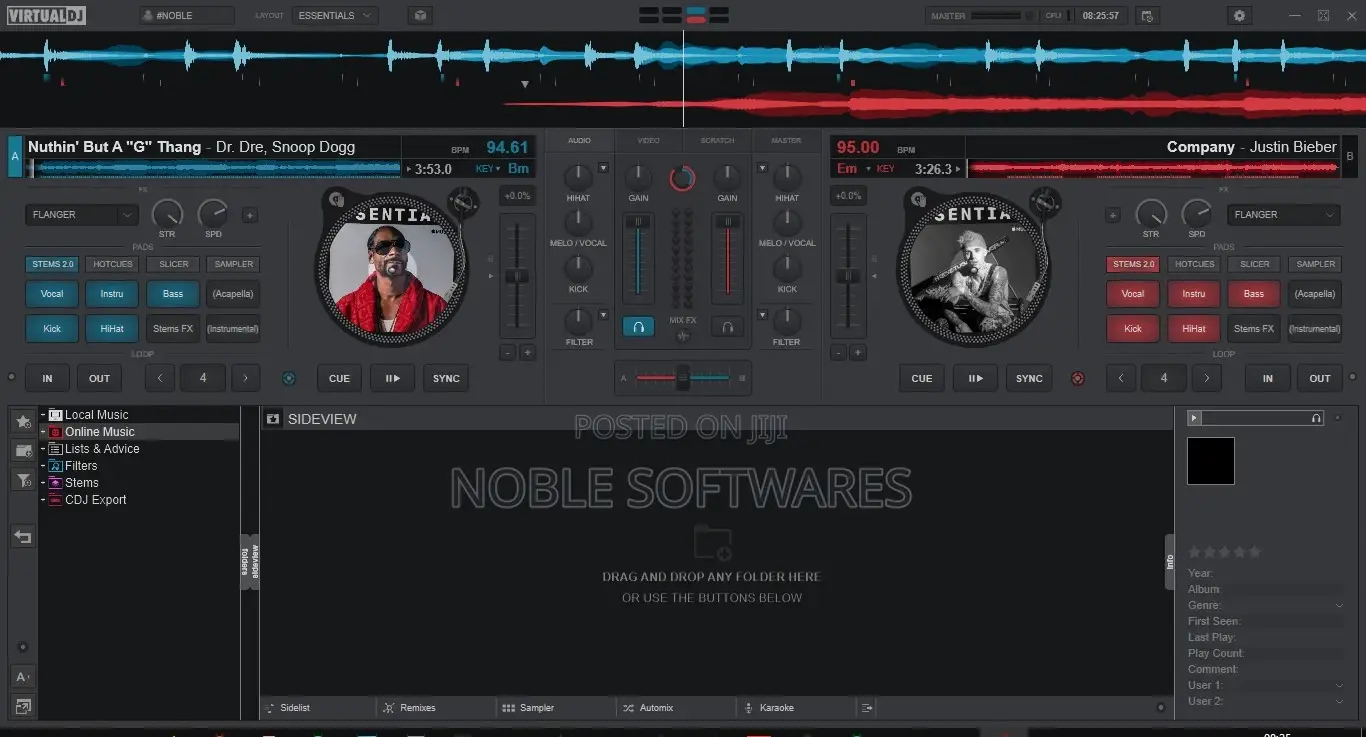Click the black cover art thumbnail in info panel
The width and height of the screenshot is (1366, 737).
[1211, 461]
